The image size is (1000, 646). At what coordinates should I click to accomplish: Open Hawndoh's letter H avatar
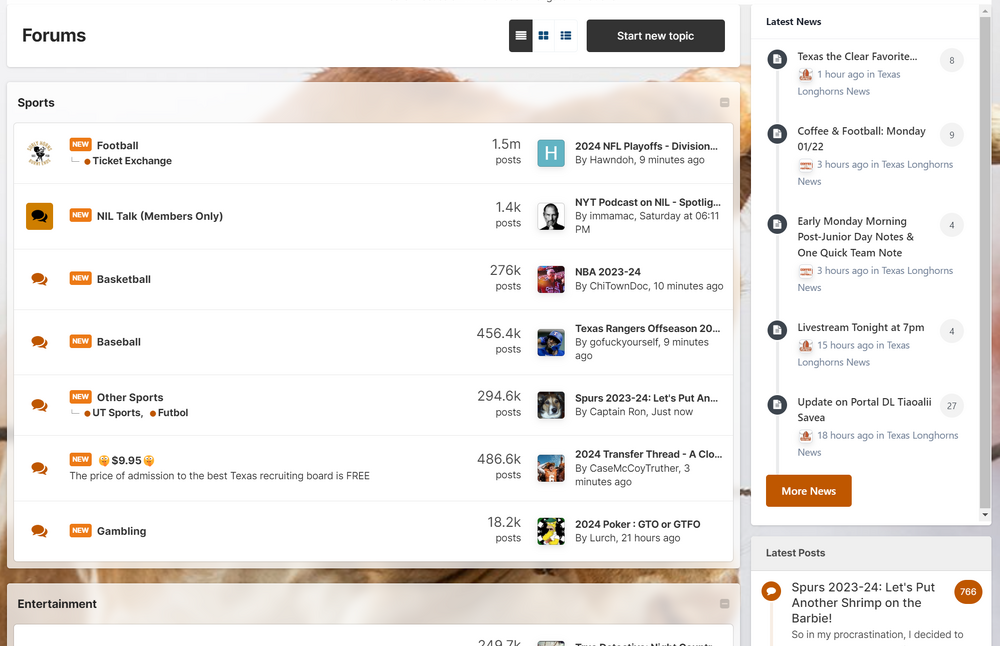click(x=551, y=153)
